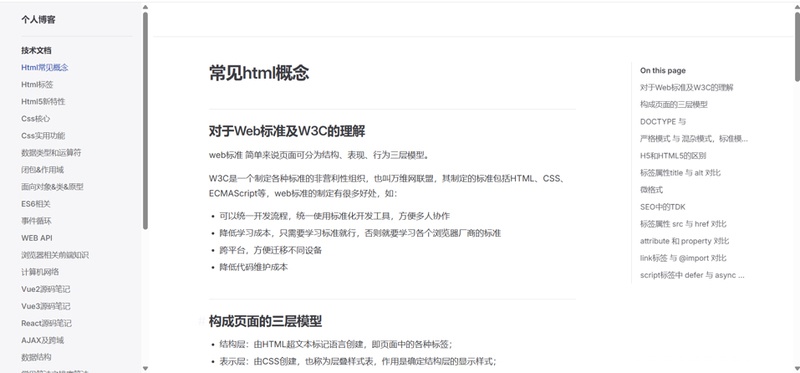Jump to 构成页面的三层模型 outline link
Viewport: 800px width, 373px height.
click(x=674, y=105)
